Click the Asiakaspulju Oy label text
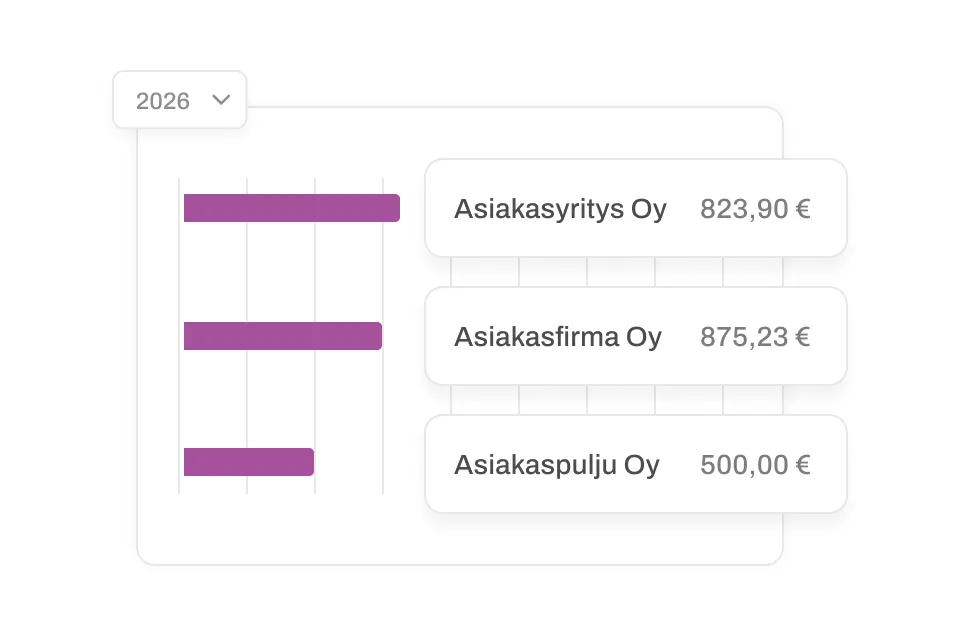Image resolution: width=958 pixels, height=642 pixels. [x=557, y=464]
